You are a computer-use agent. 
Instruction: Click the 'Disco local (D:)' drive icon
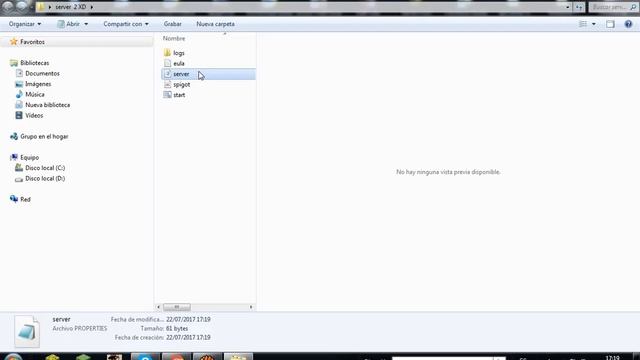click(19, 178)
